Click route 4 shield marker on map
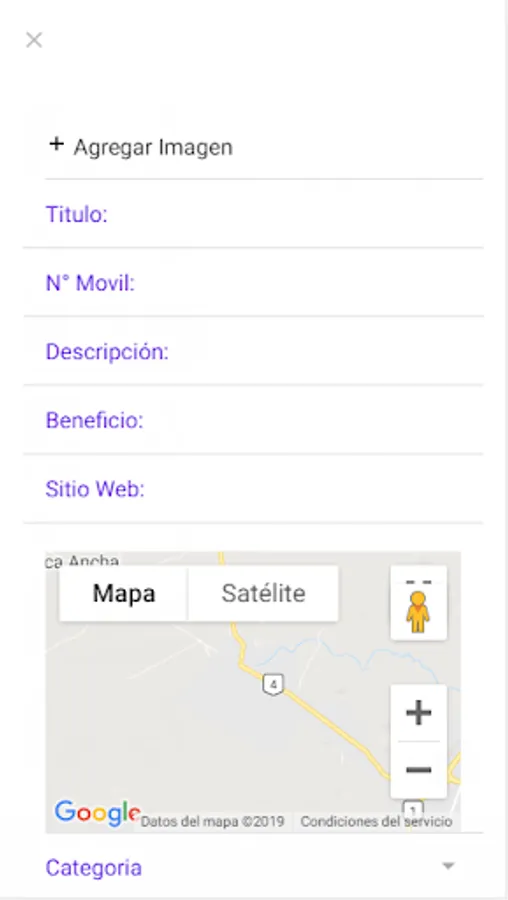 click(x=274, y=684)
